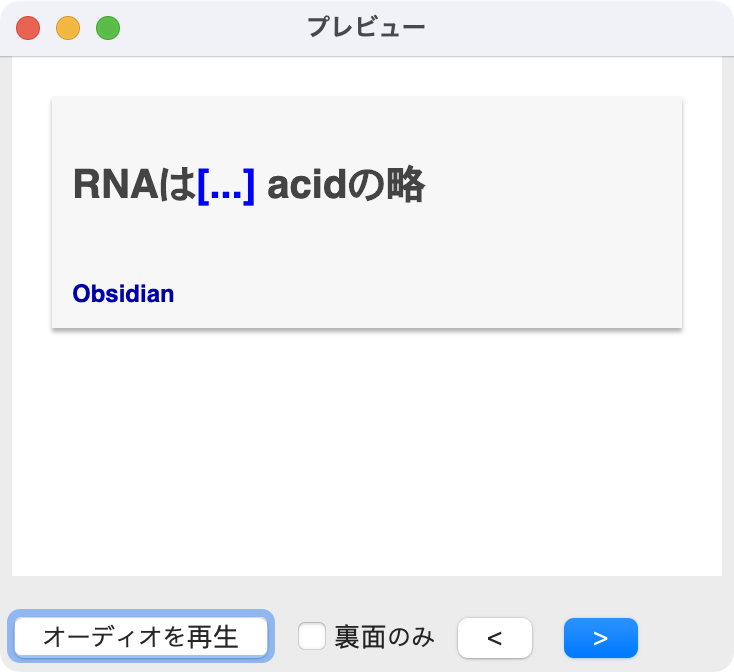This screenshot has width=734, height=672.
Task: Click empty bottom bar right of next button
Action: (686, 638)
